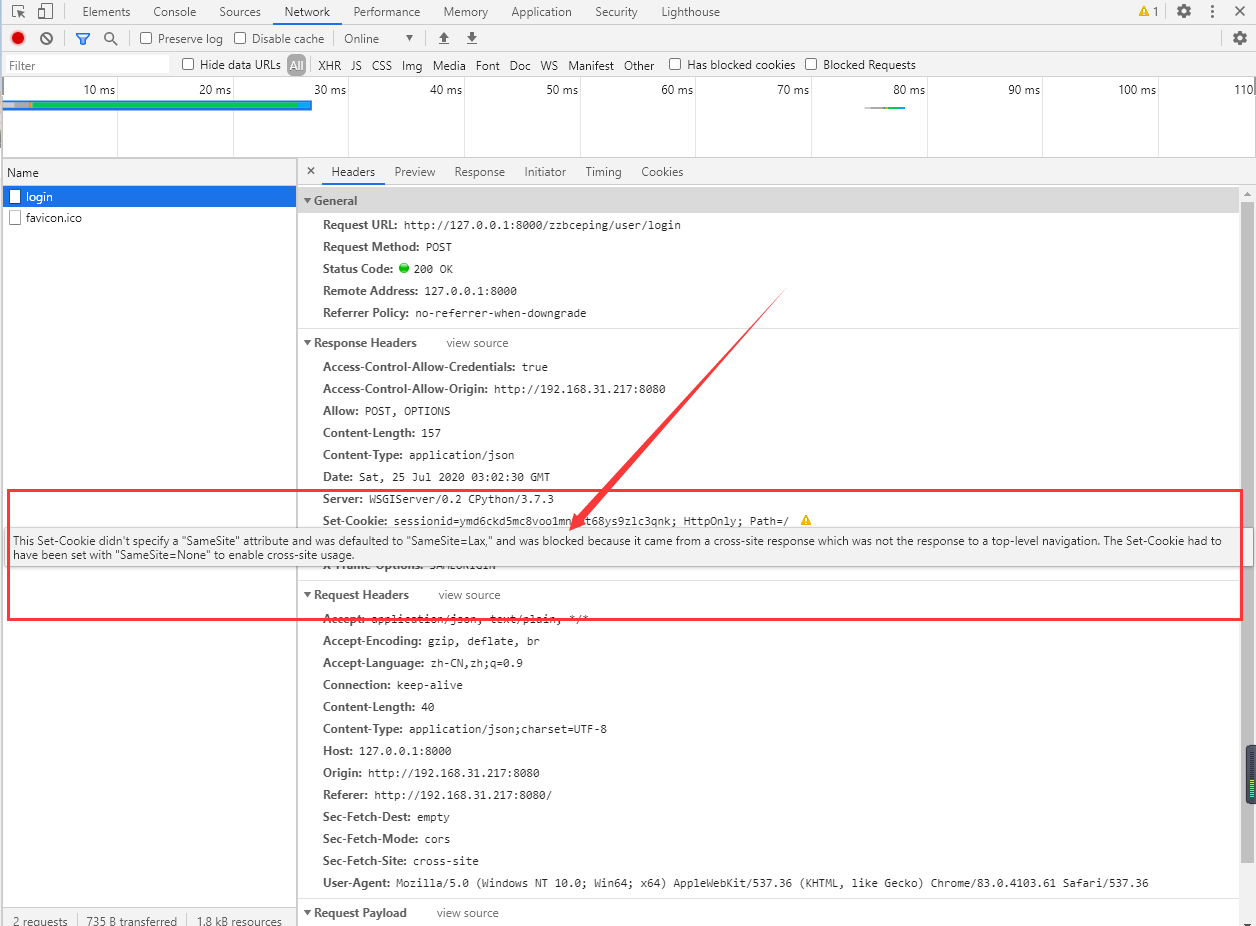Open the Lighthouse panel
Screen dimensions: 1256x926
pyautogui.click(x=690, y=12)
